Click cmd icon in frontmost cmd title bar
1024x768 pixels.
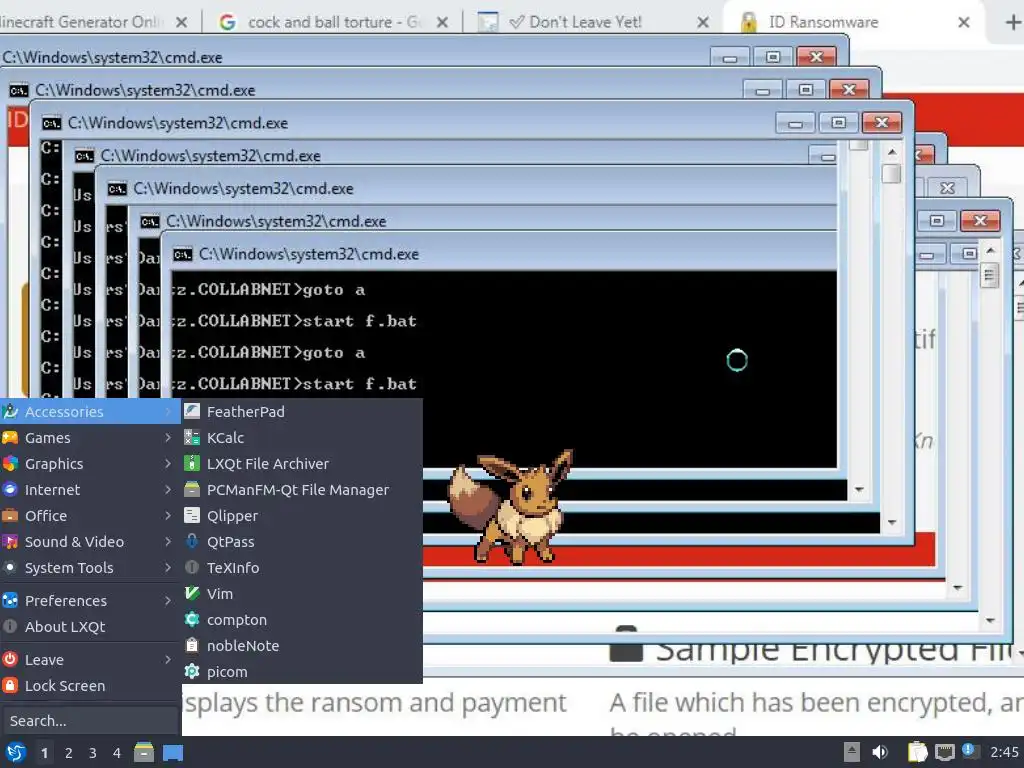183,254
